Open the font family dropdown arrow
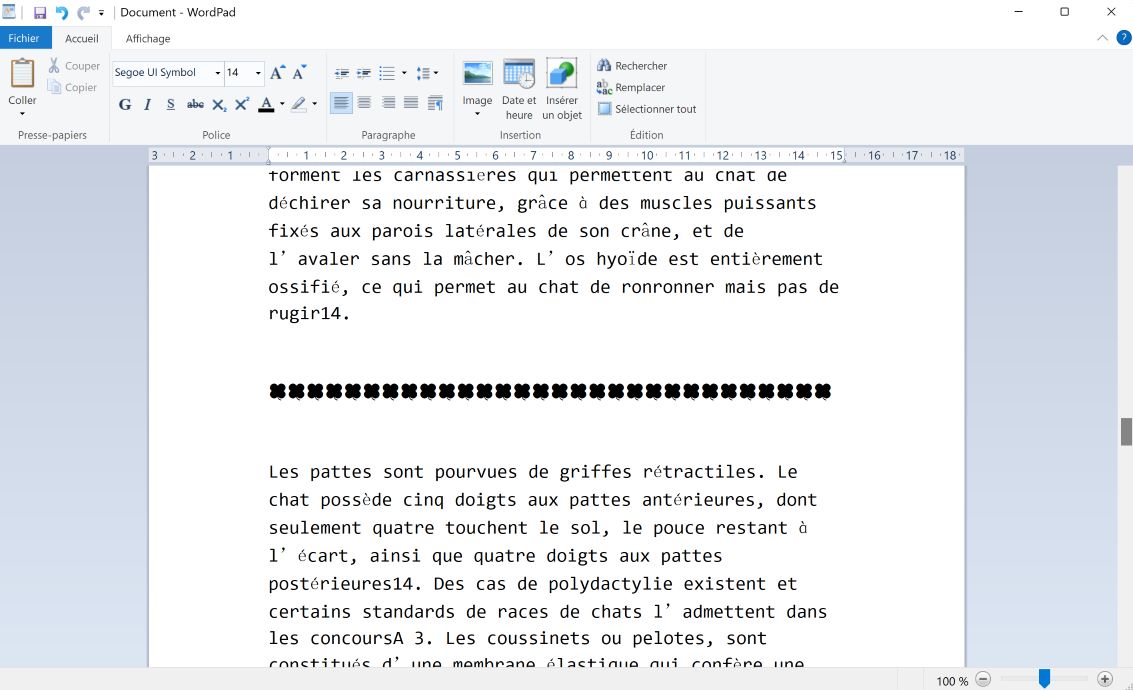Screen dimensions: 1133x690 (x=217, y=73)
